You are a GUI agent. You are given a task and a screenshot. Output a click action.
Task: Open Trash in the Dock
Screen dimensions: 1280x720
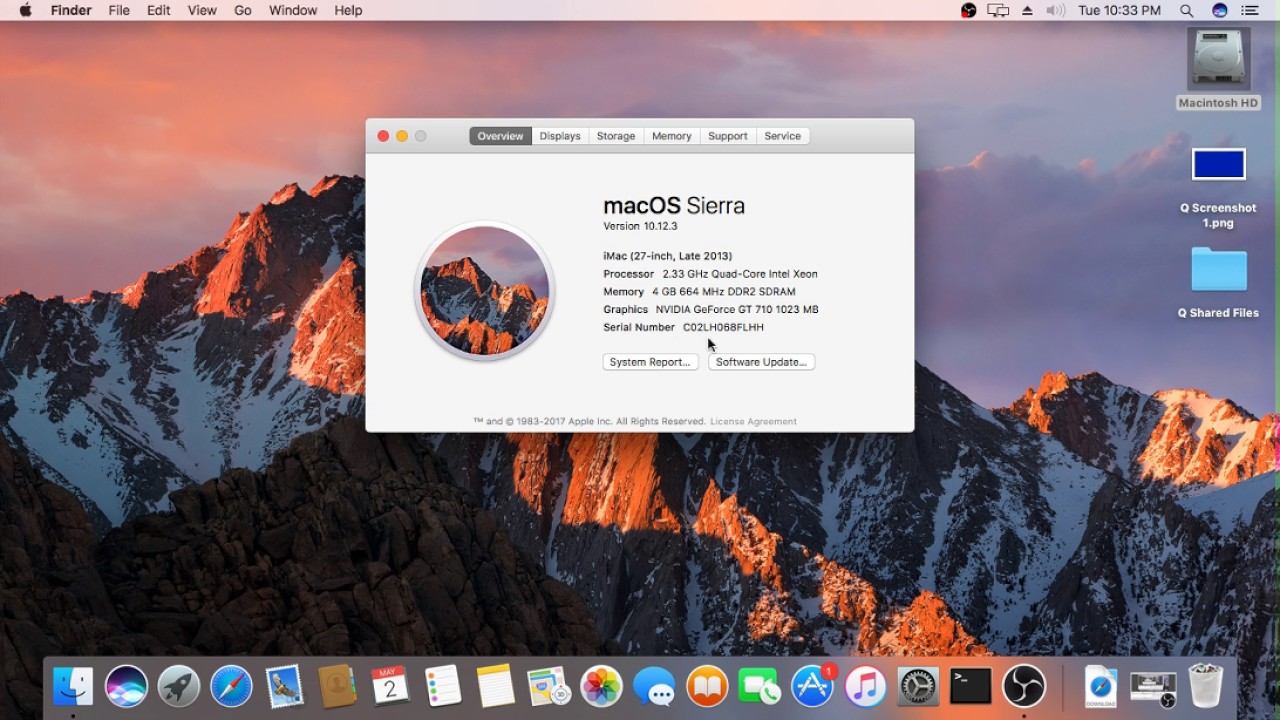[1206, 686]
